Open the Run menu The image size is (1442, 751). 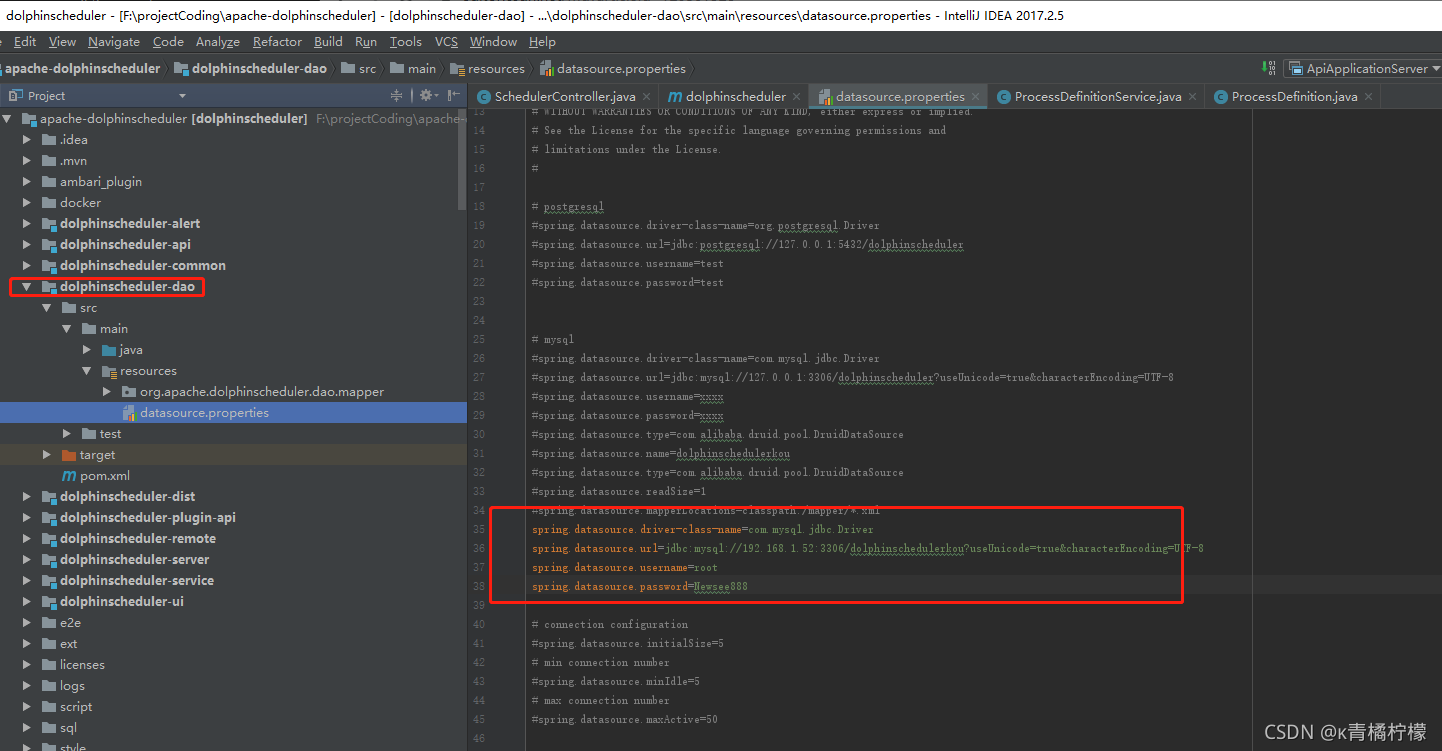pos(366,42)
